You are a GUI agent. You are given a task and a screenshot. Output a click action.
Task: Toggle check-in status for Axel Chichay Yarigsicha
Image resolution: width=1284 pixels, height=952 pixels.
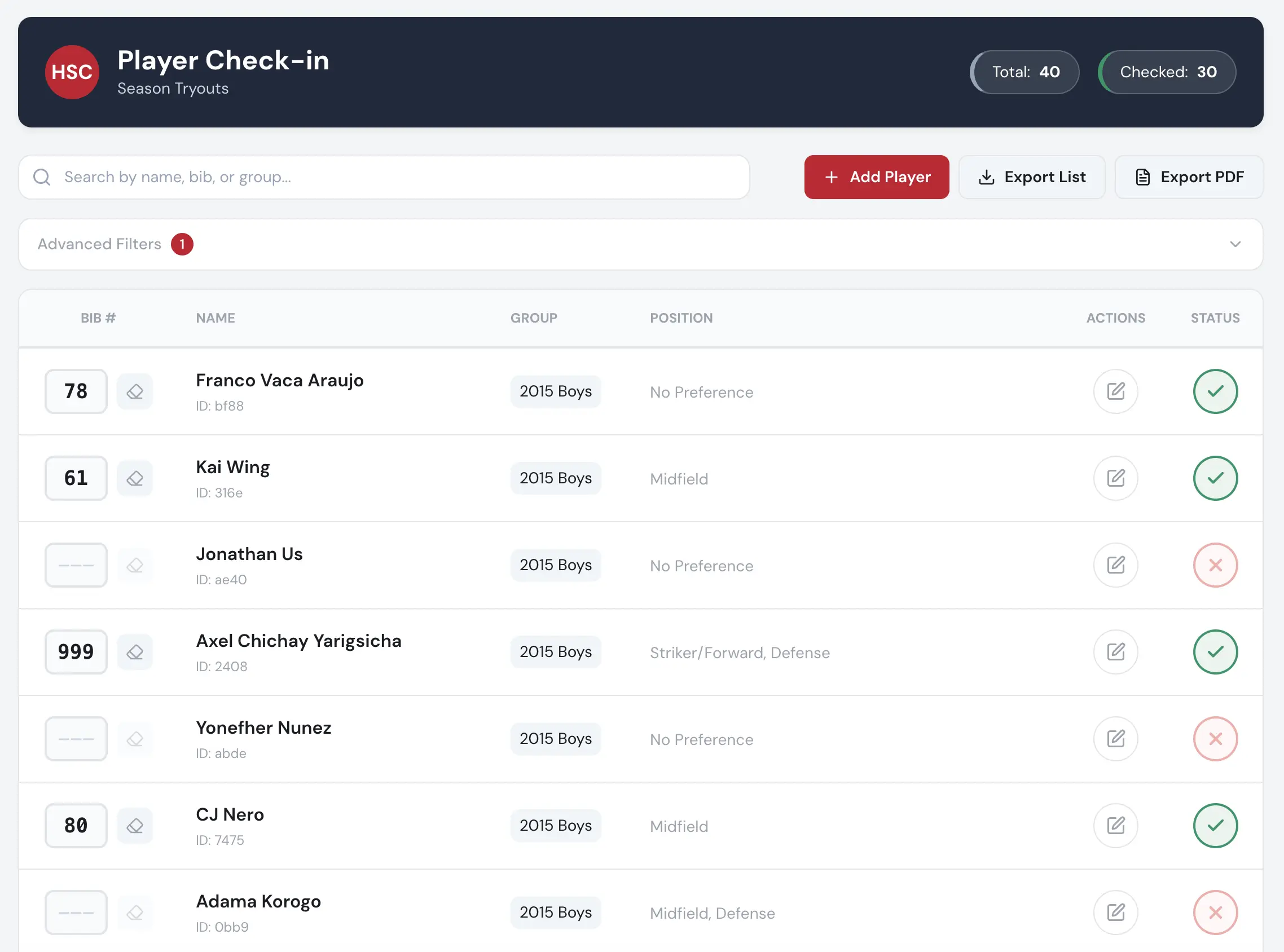(x=1215, y=653)
